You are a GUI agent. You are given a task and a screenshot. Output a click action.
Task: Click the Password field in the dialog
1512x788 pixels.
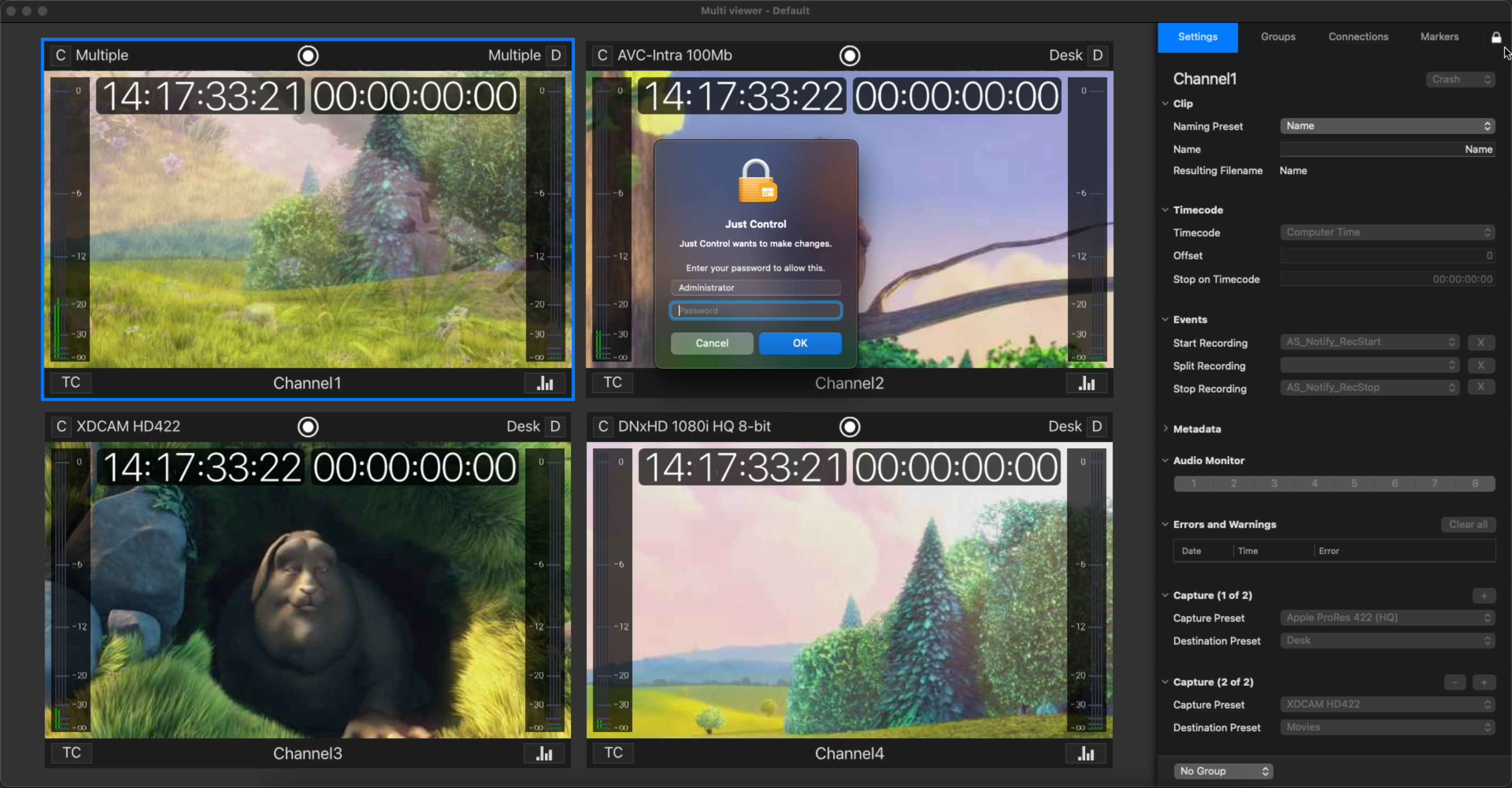[756, 310]
